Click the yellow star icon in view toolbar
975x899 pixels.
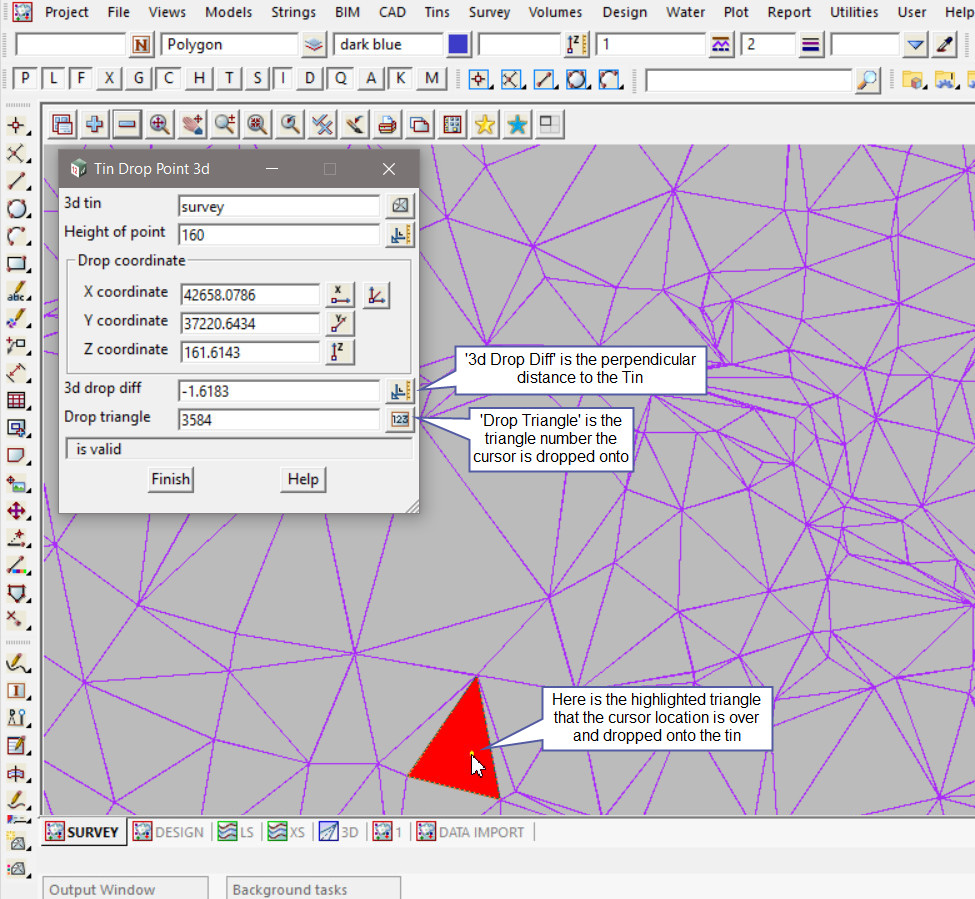point(484,125)
